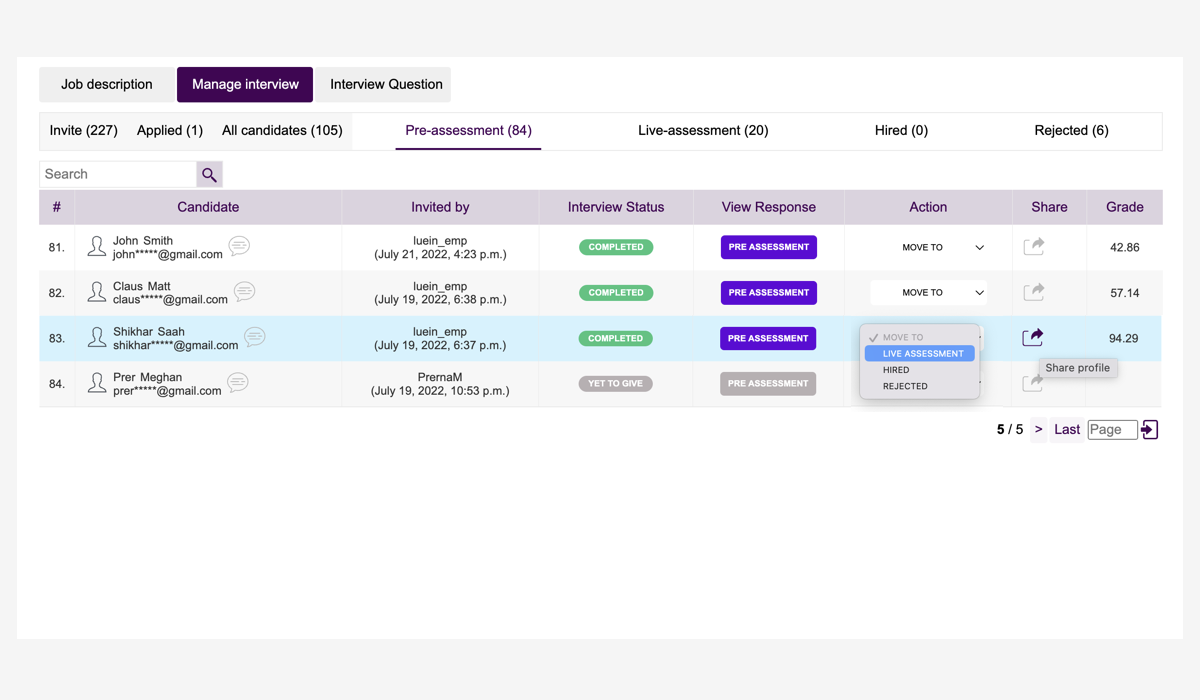The width and height of the screenshot is (1200, 700).
Task: Open chat bubble for John Smith
Action: coord(239,246)
